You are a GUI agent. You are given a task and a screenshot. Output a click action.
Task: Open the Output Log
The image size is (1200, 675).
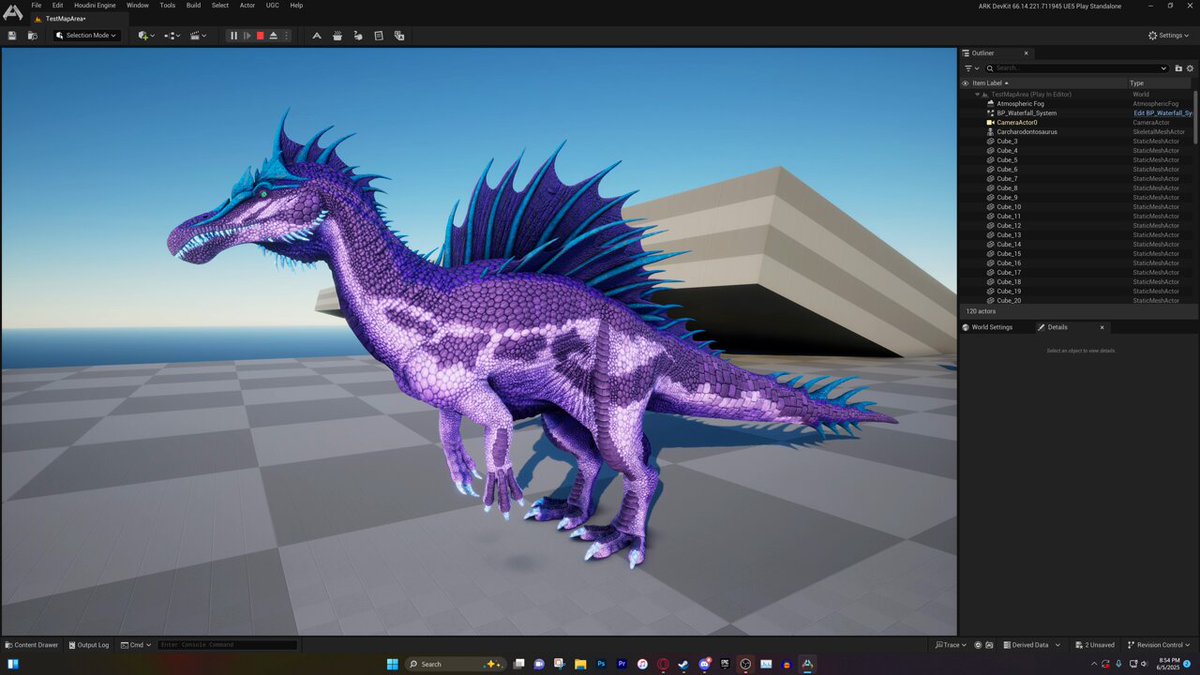click(89, 645)
